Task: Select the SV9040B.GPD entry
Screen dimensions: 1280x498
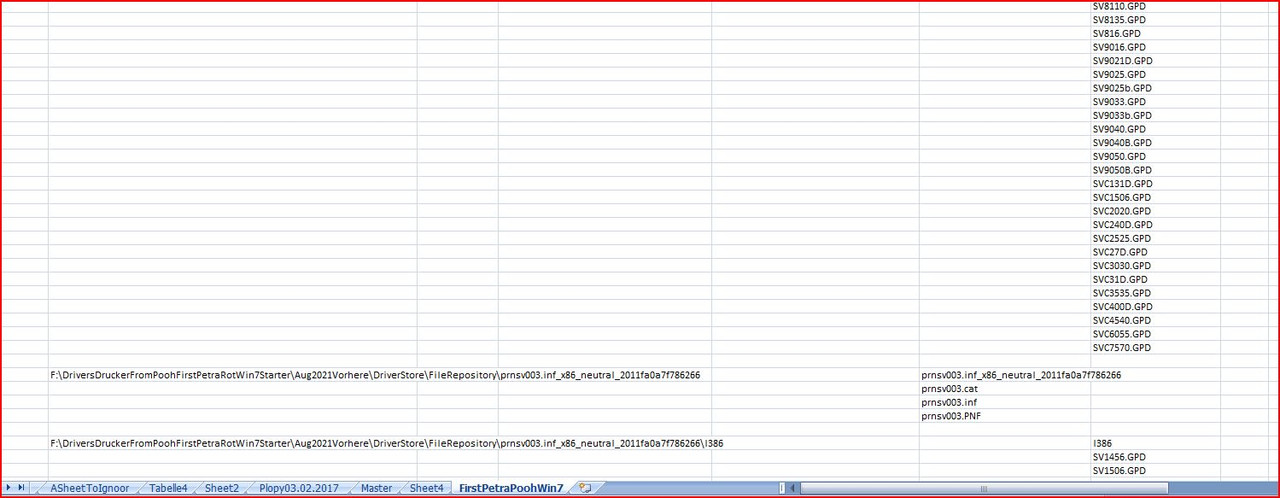Action: (1155, 143)
